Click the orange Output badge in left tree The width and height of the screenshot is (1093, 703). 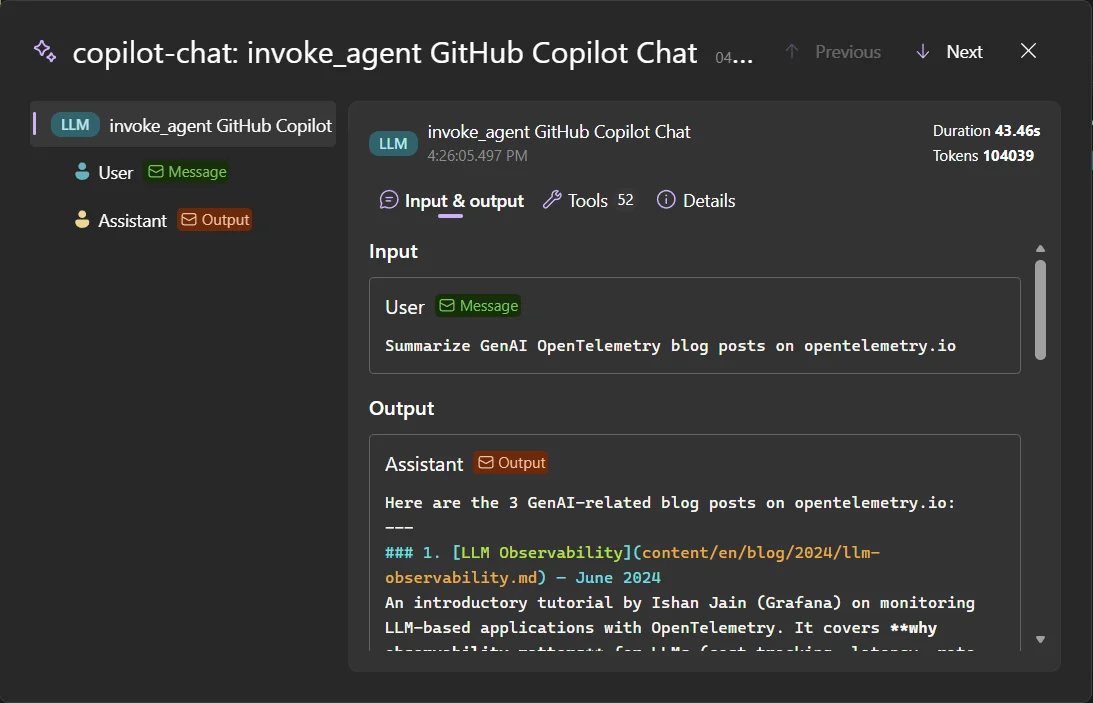[x=215, y=219]
